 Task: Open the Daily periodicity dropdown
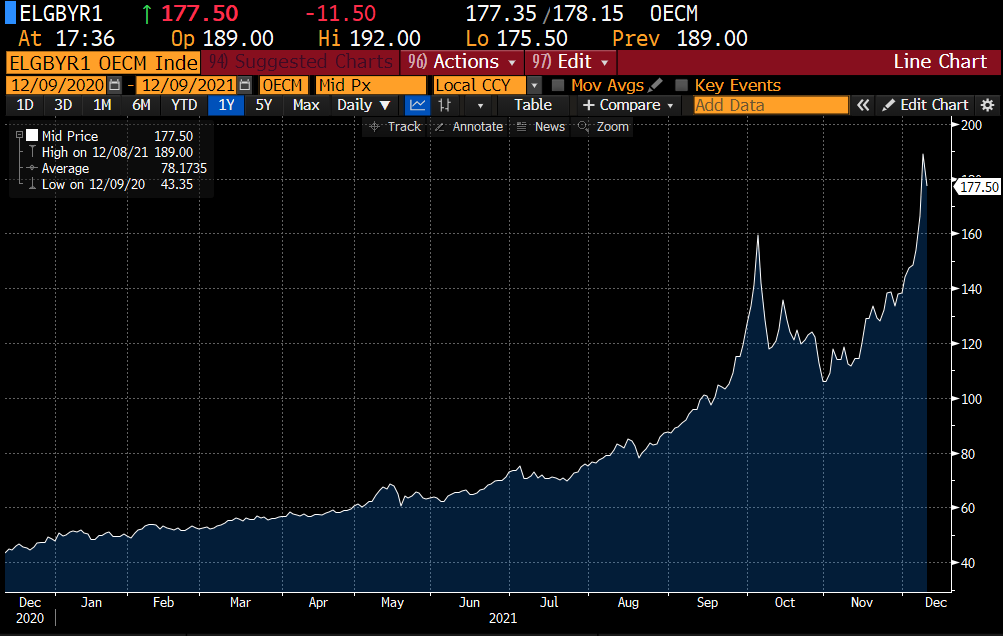point(364,105)
